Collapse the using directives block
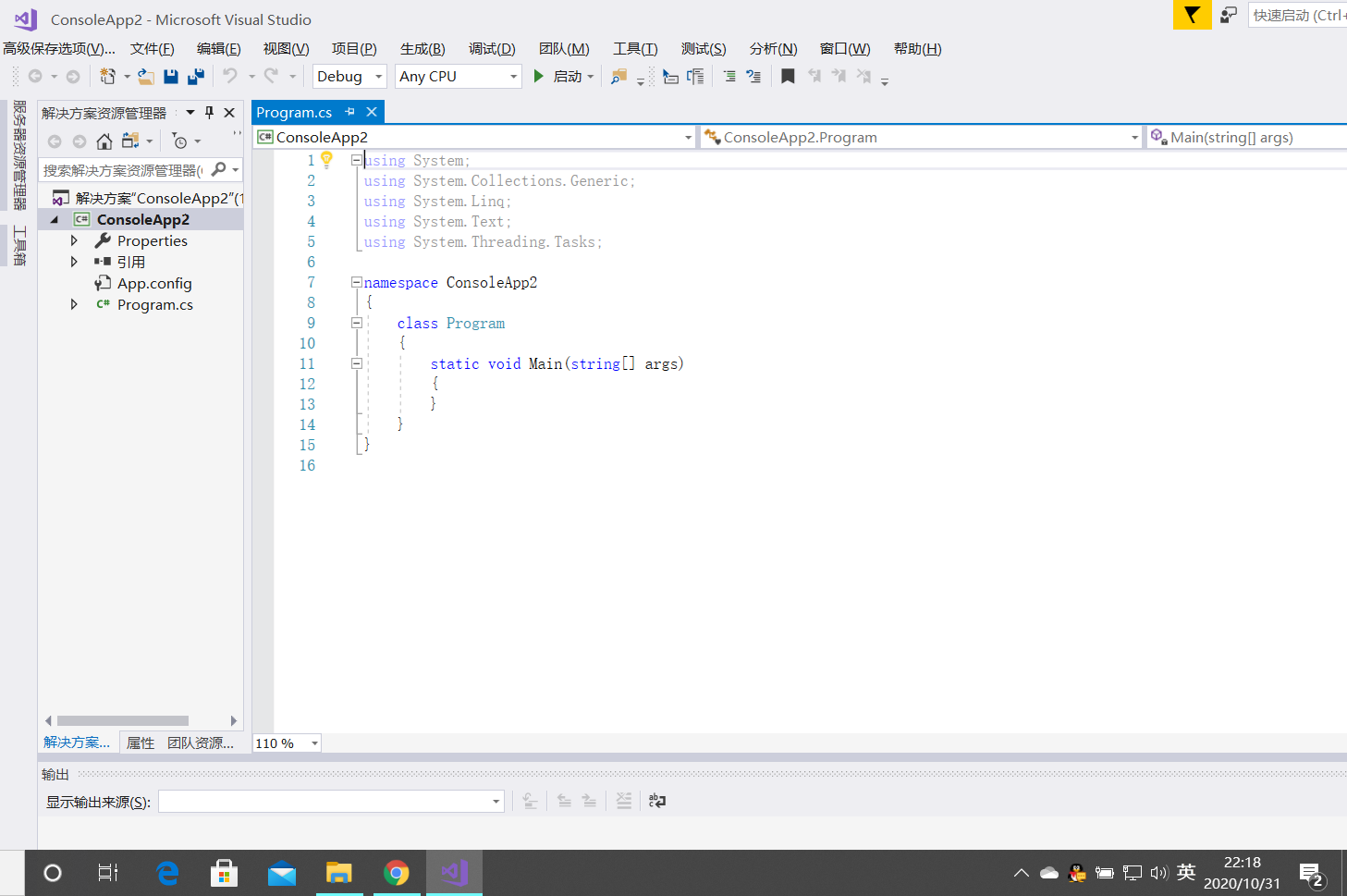This screenshot has width=1347, height=896. 356,160
